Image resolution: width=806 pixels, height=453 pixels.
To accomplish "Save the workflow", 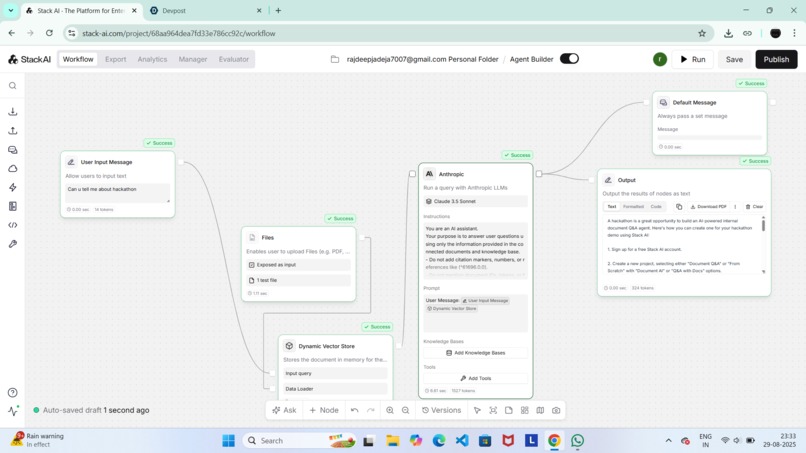I will click(734, 59).
